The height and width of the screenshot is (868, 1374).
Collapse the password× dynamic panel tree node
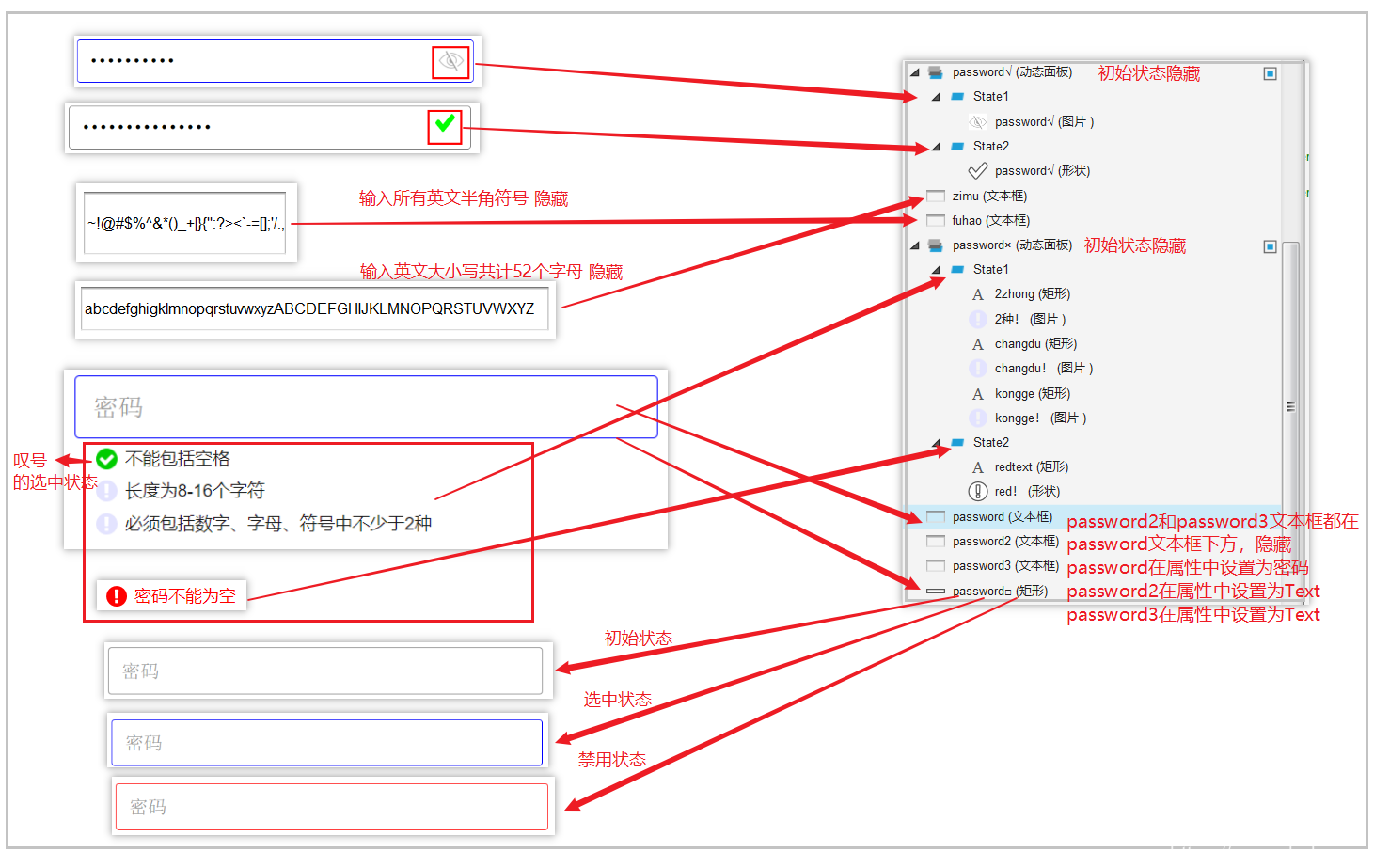[x=914, y=245]
